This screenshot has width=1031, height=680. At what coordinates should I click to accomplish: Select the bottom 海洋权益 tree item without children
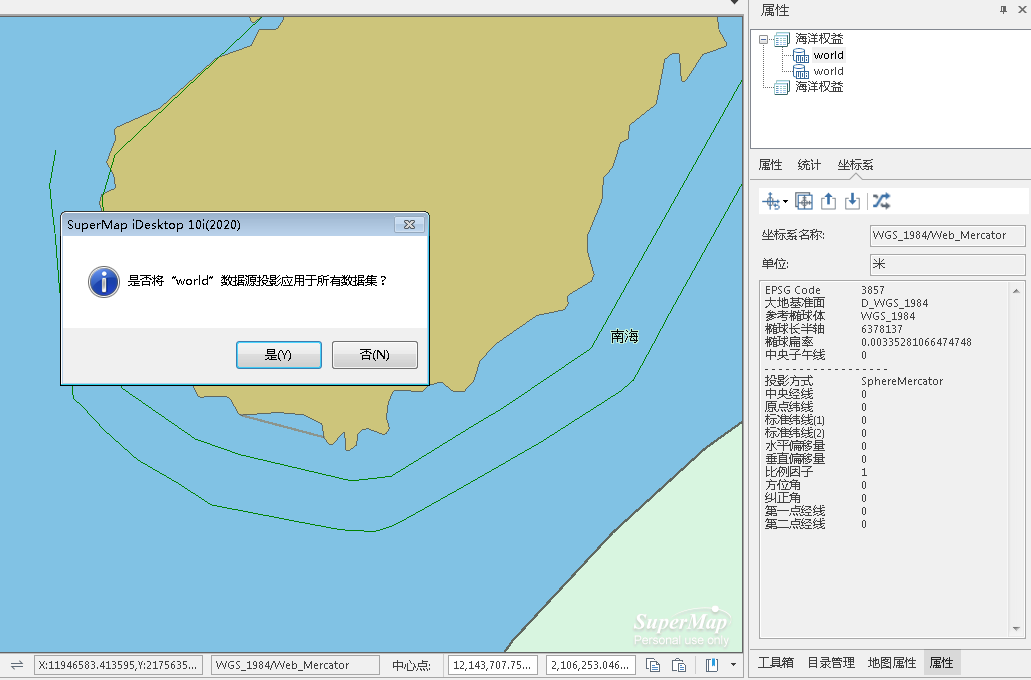pyautogui.click(x=819, y=87)
